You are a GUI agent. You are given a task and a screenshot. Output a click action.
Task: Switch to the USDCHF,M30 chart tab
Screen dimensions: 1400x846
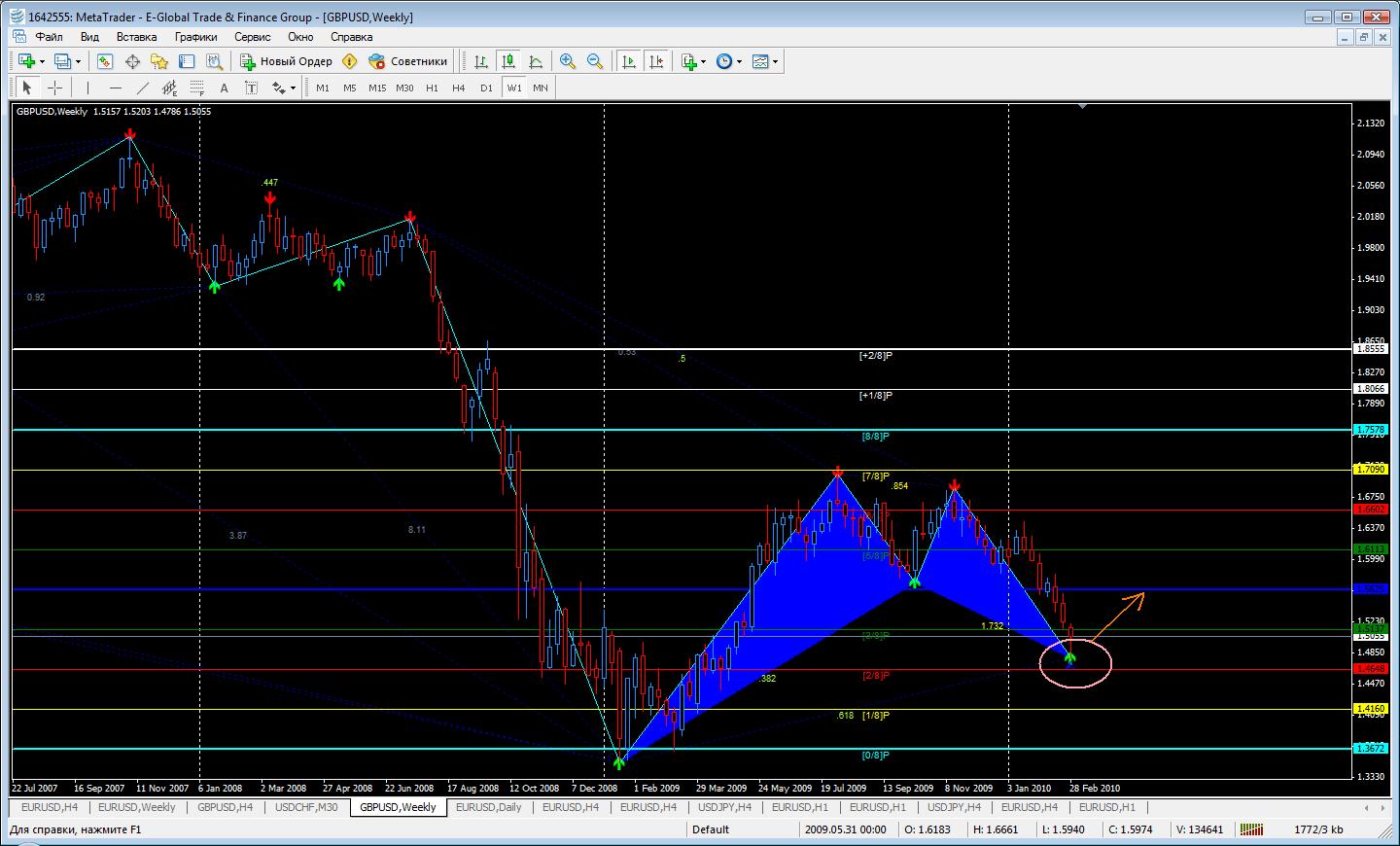pyautogui.click(x=306, y=807)
